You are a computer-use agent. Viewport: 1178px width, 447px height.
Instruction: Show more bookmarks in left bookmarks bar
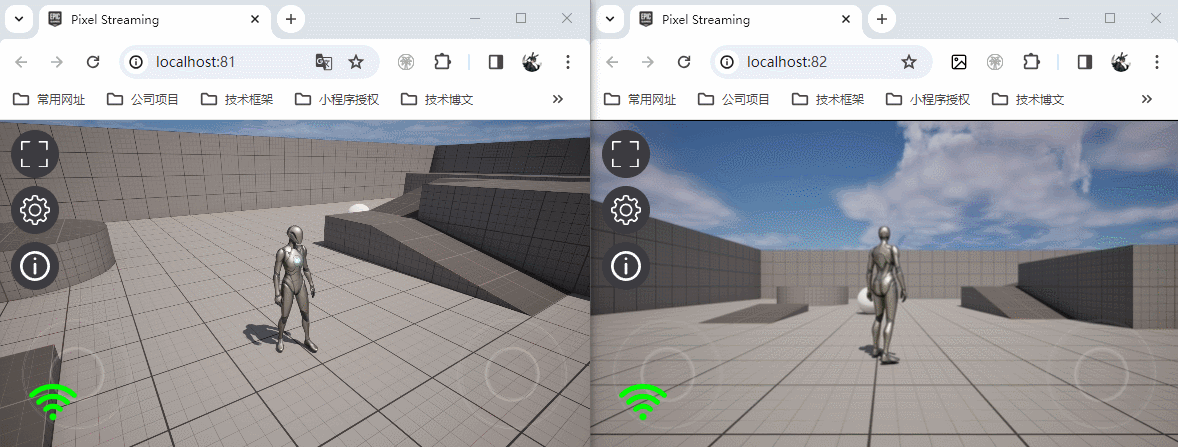[x=557, y=99]
